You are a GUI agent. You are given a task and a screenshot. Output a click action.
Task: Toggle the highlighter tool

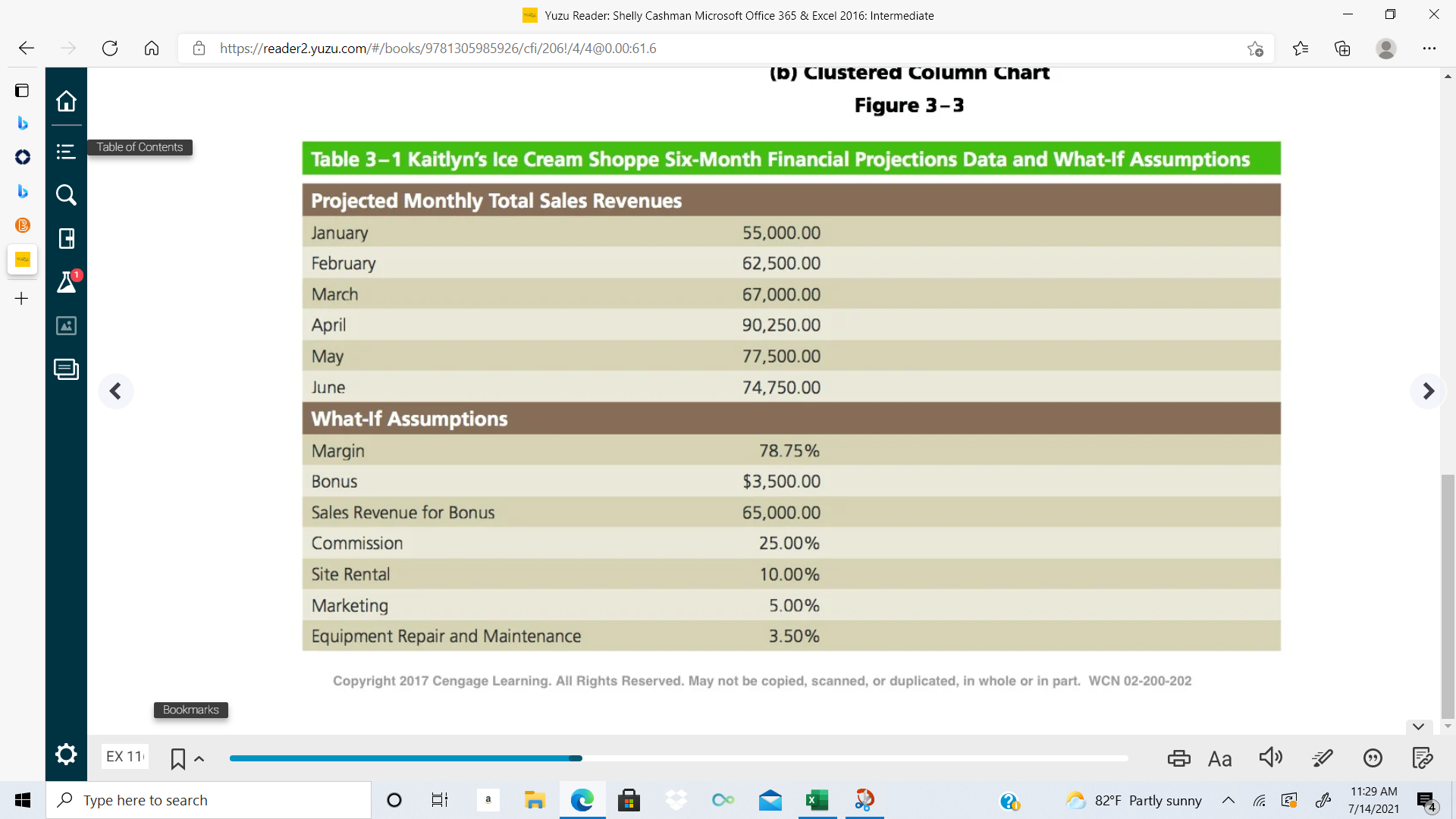click(x=1322, y=758)
